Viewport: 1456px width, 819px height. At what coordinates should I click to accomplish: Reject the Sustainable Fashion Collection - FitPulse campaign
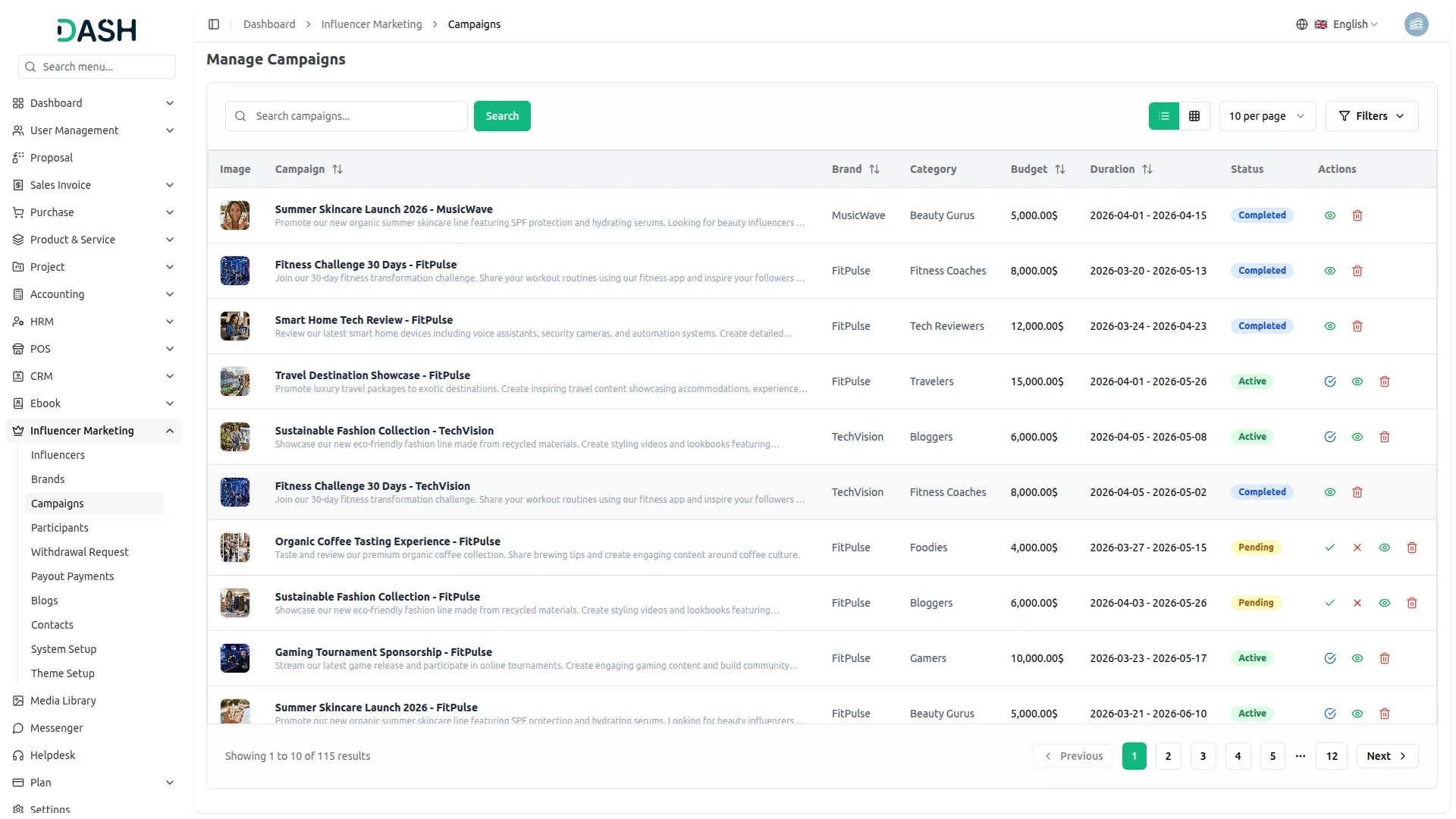[1357, 603]
